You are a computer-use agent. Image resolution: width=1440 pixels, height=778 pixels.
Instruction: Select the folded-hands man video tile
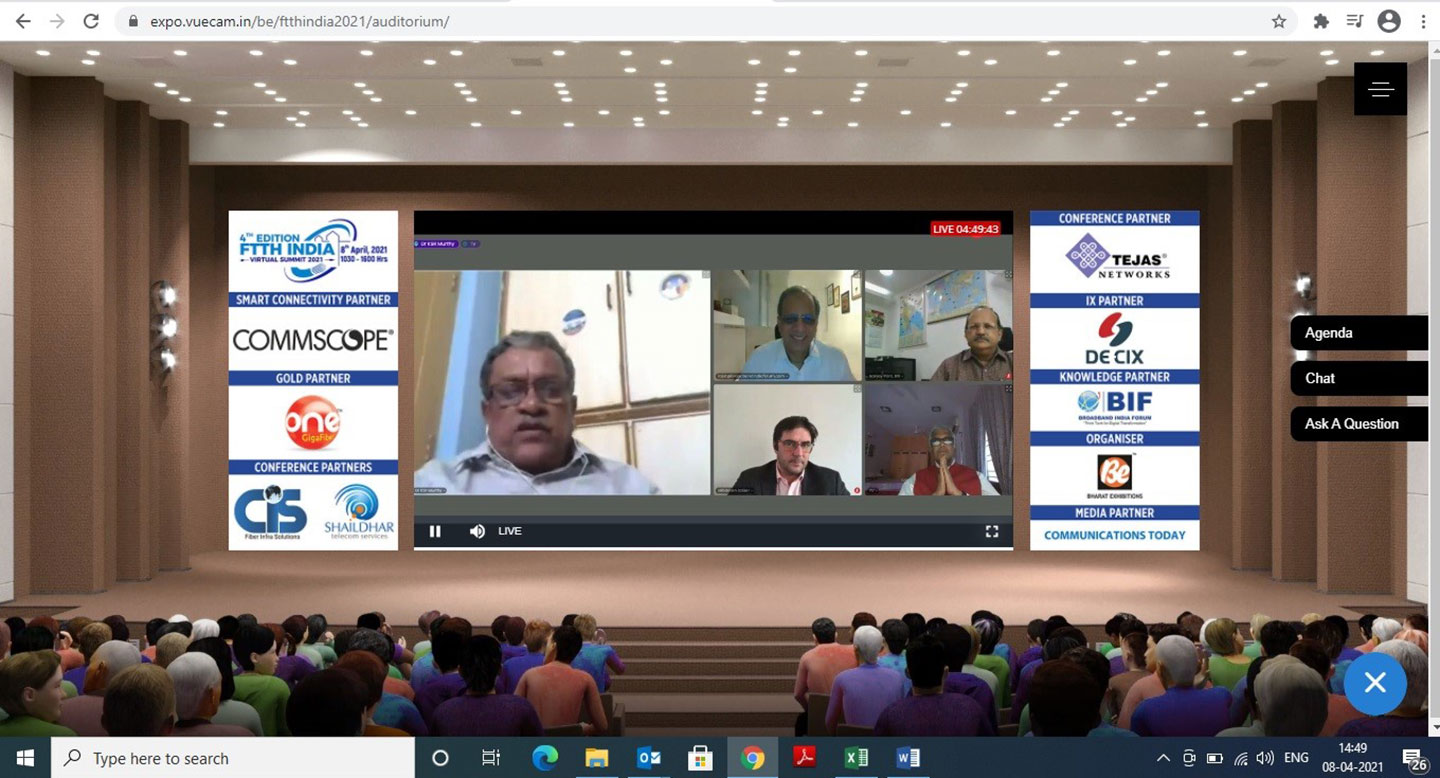click(938, 440)
